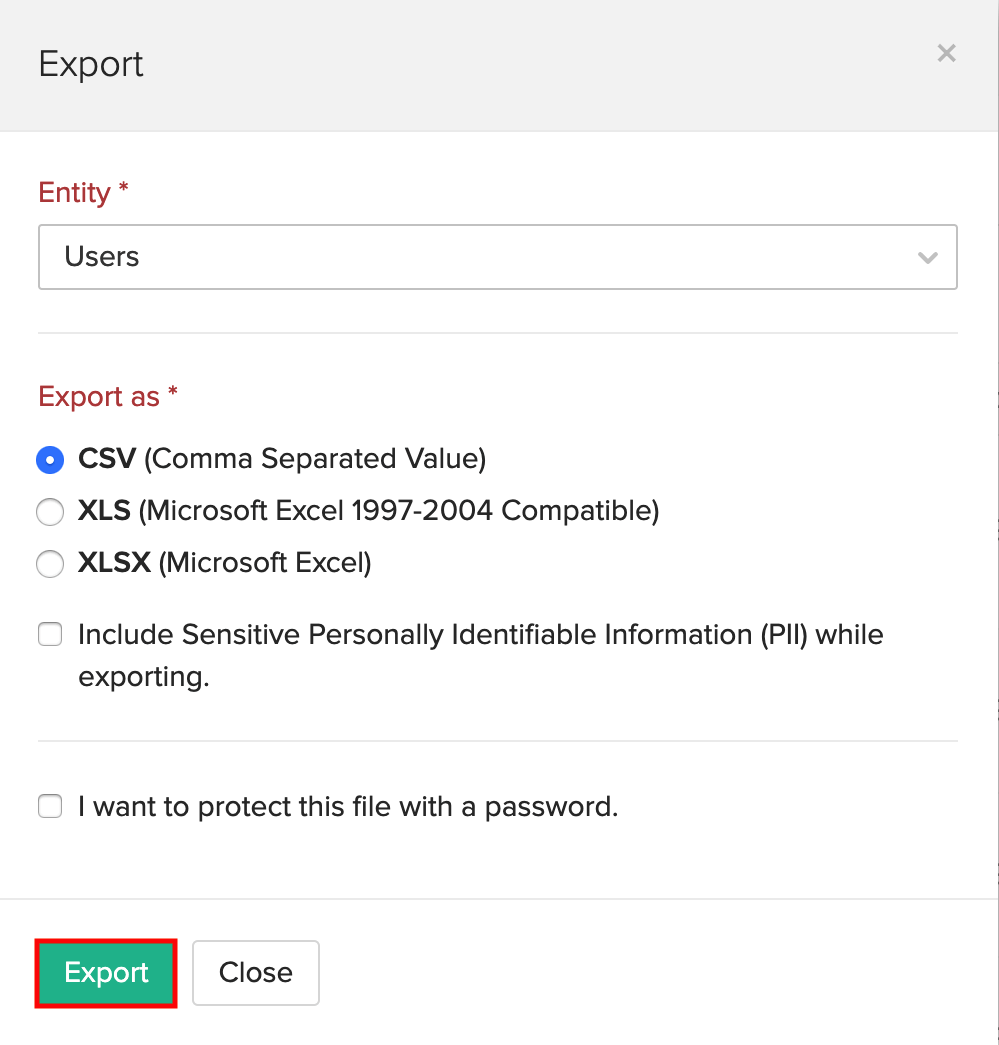999x1045 pixels.
Task: Tick the password protection checkbox
Action: (50, 807)
